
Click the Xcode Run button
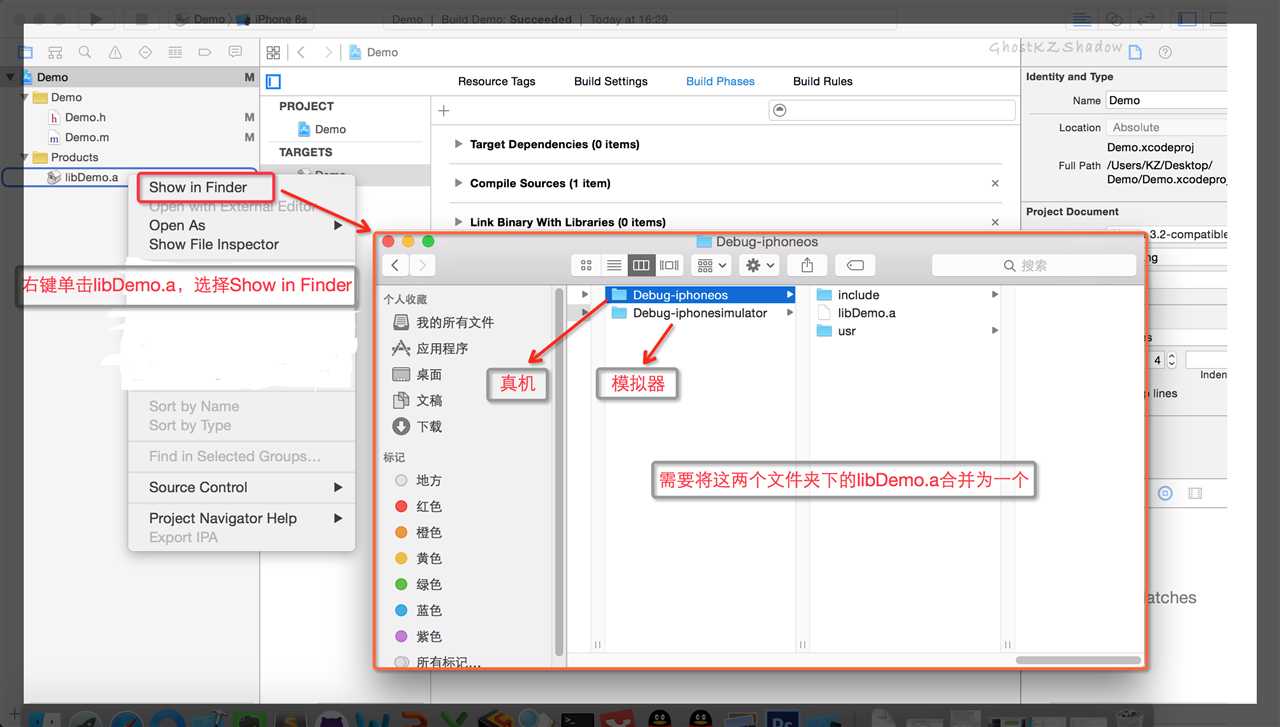coord(95,19)
